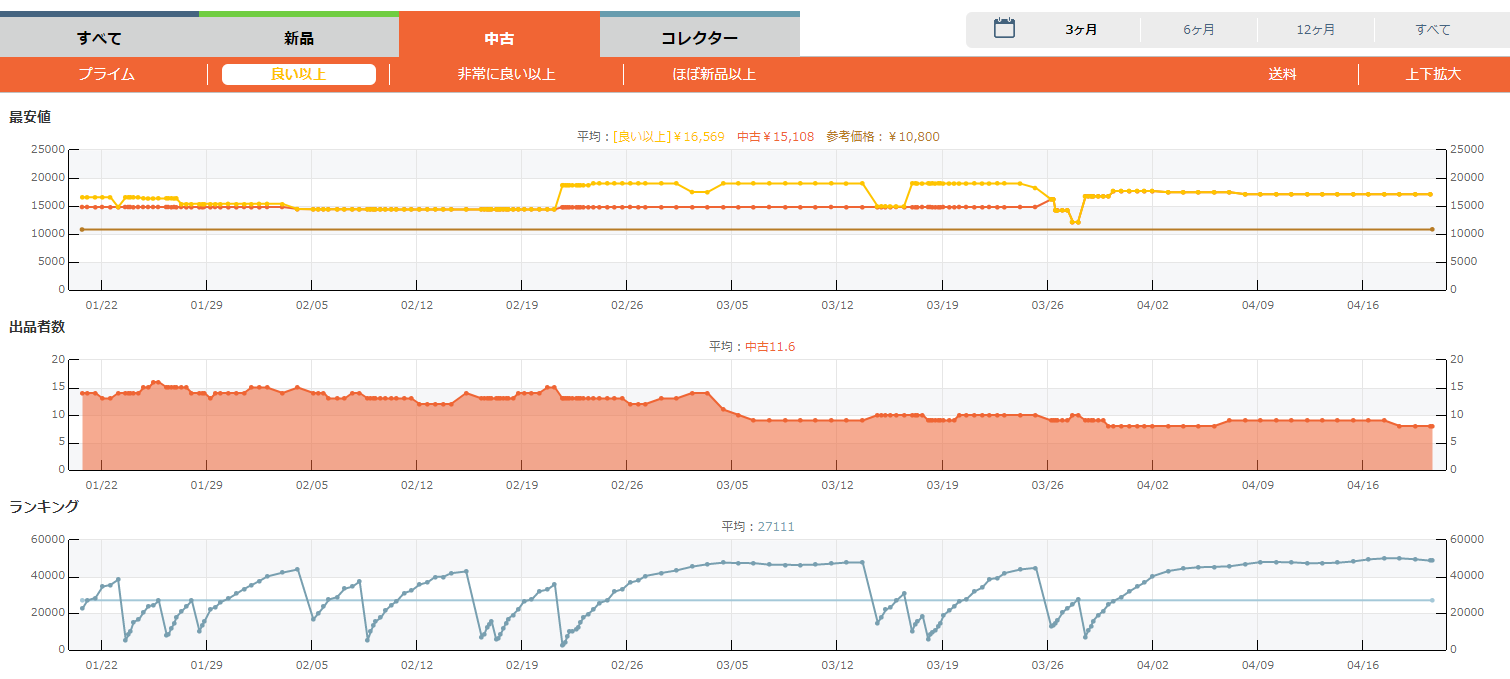Filter by 非常に良い以上 condition

[x=506, y=74]
